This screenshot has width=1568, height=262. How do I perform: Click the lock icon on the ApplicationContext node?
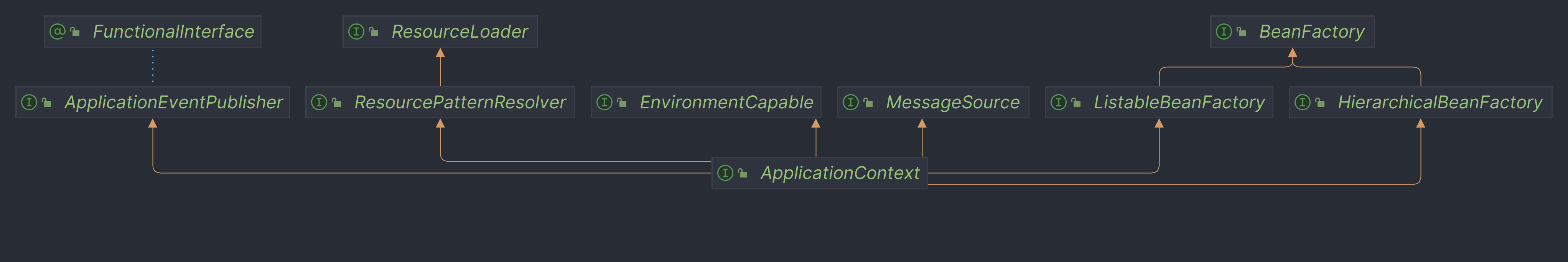(x=743, y=173)
